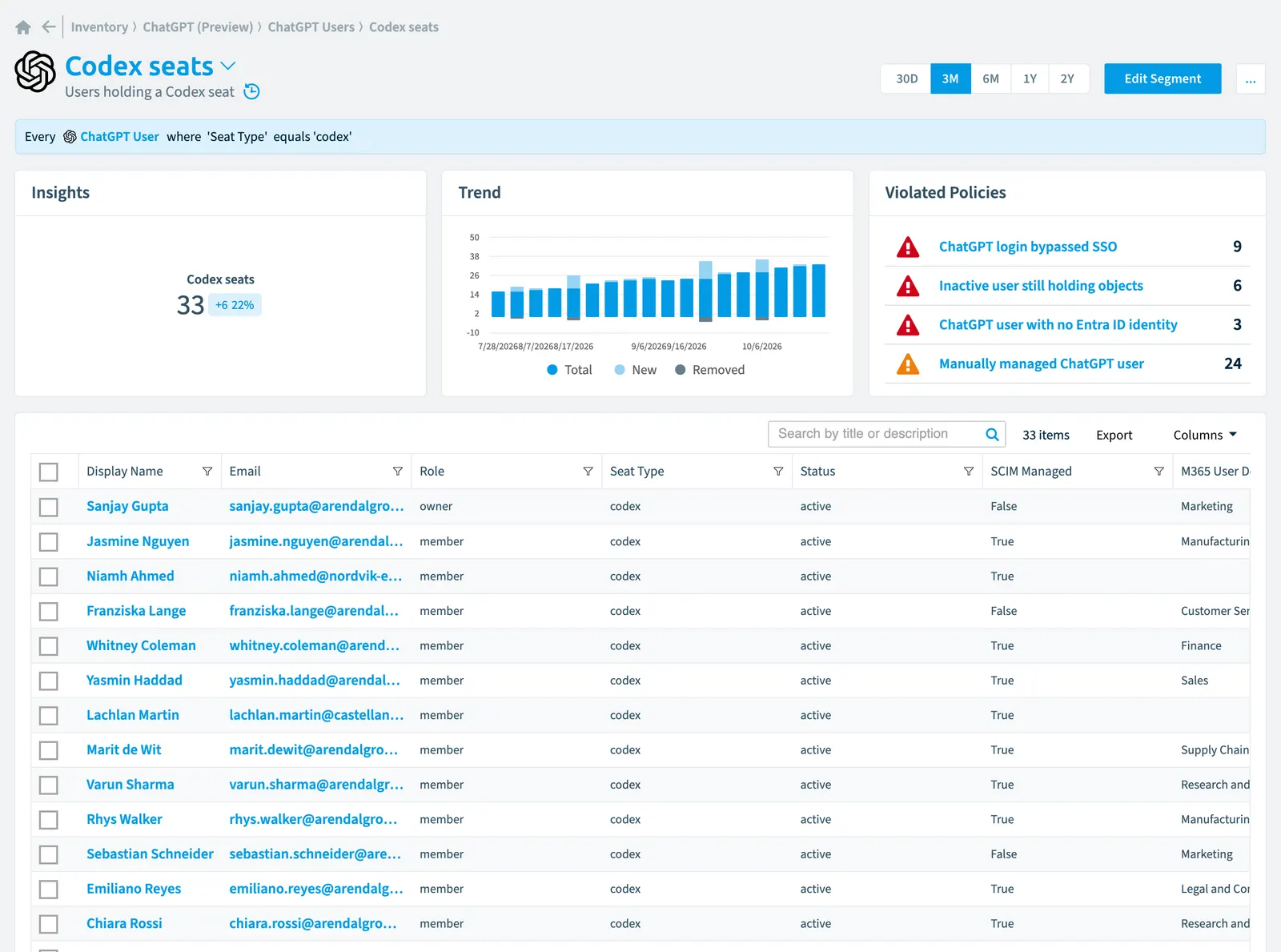This screenshot has height=952, width=1281.
Task: Open the SCIM Managed column filter icon
Action: 1159,472
